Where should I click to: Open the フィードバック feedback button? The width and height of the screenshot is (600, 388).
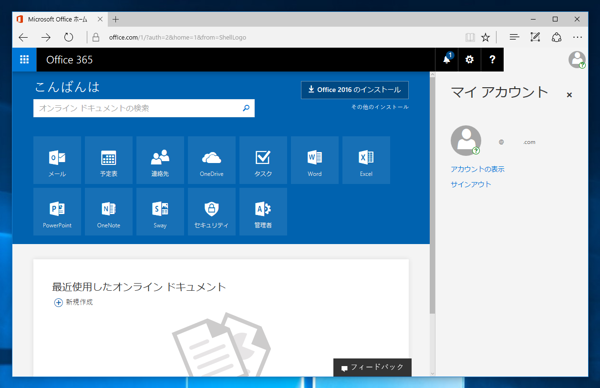(x=372, y=367)
